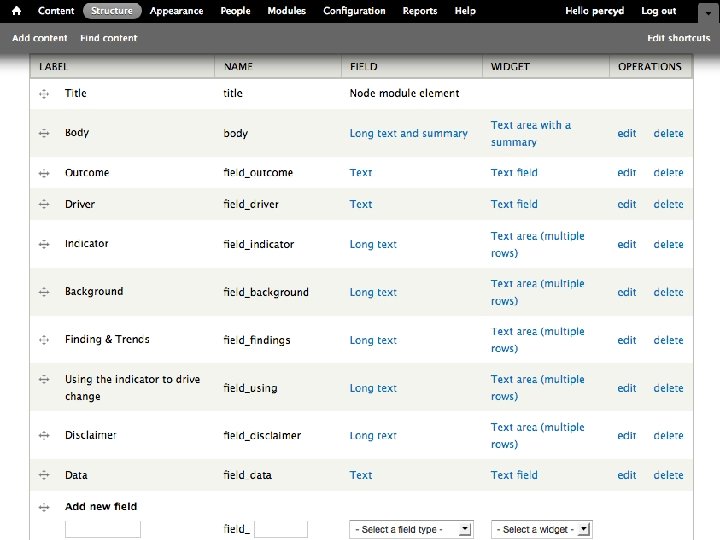The image size is (720, 540).
Task: Grab the drag handle for Using the indicator row
Action: pos(44,379)
